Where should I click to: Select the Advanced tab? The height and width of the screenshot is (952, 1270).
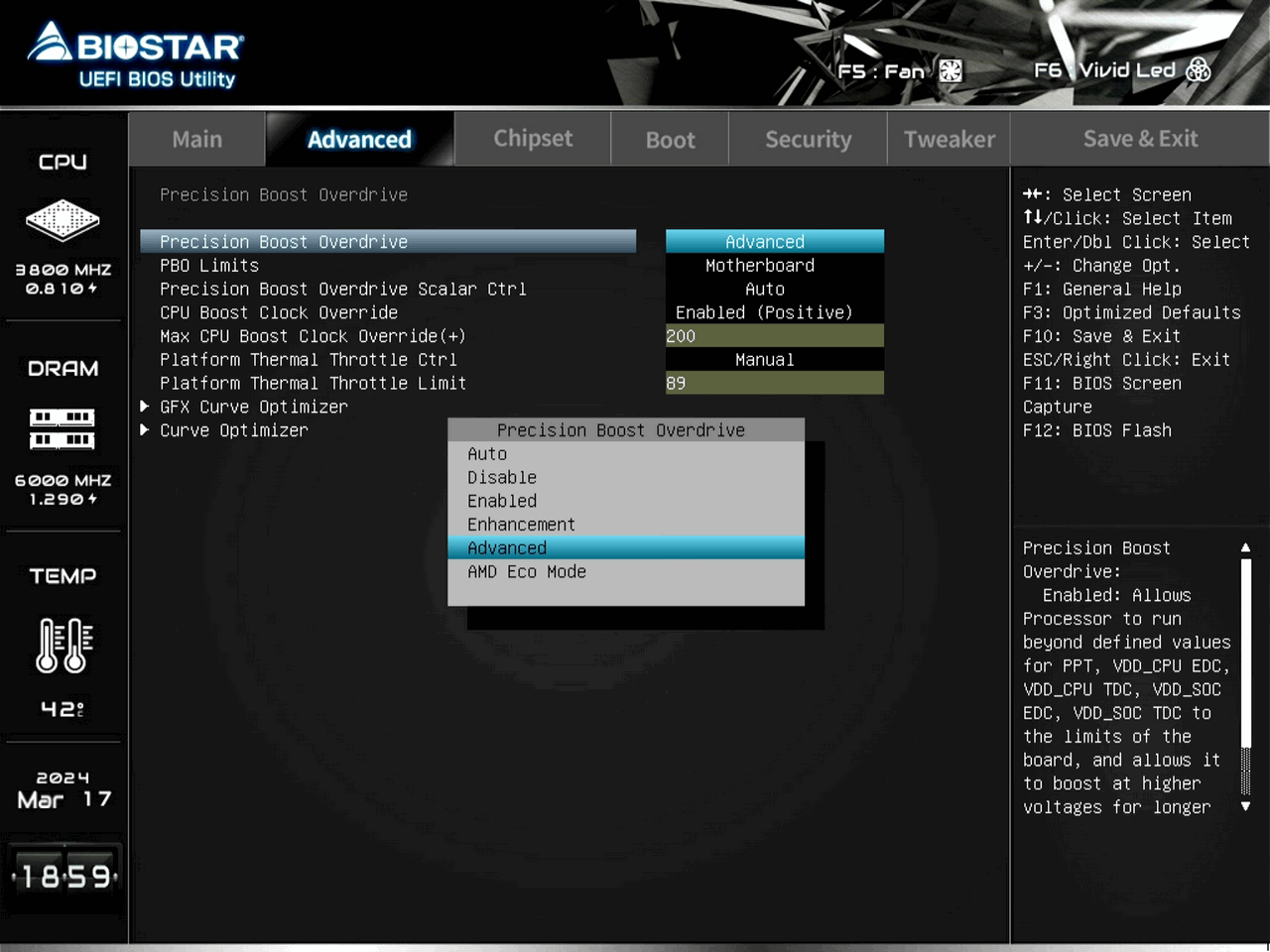[359, 139]
